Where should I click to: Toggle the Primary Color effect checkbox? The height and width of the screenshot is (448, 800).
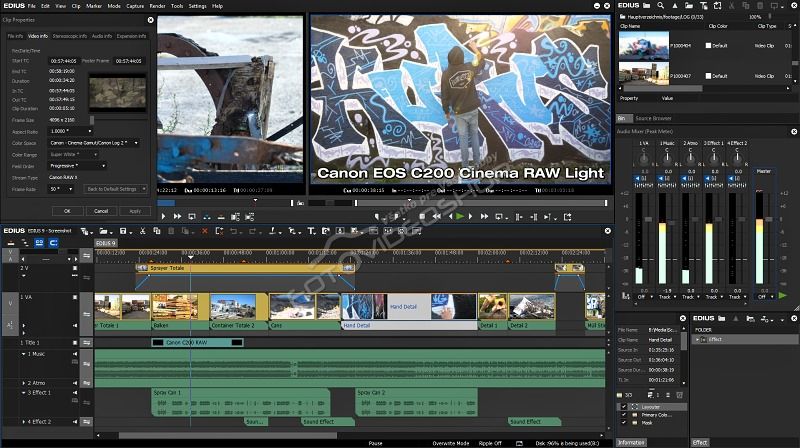[623, 415]
